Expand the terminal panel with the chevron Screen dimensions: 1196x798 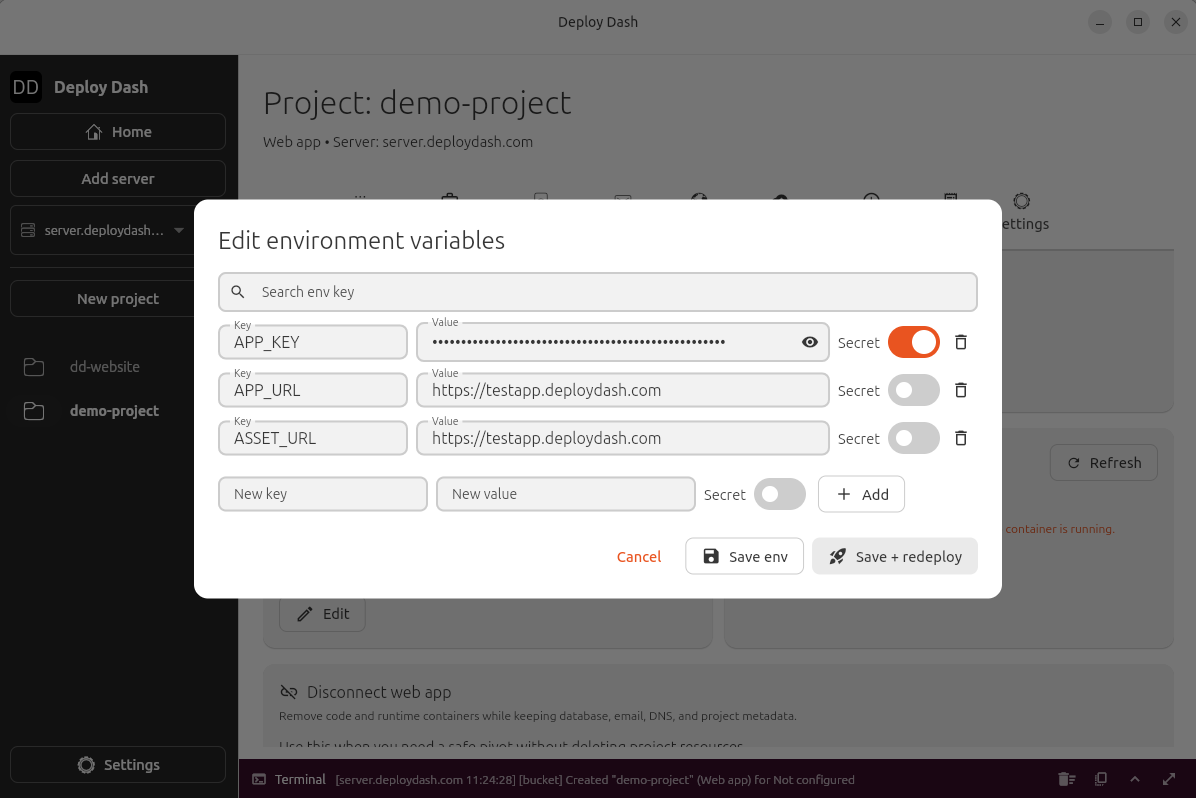pyautogui.click(x=1135, y=779)
